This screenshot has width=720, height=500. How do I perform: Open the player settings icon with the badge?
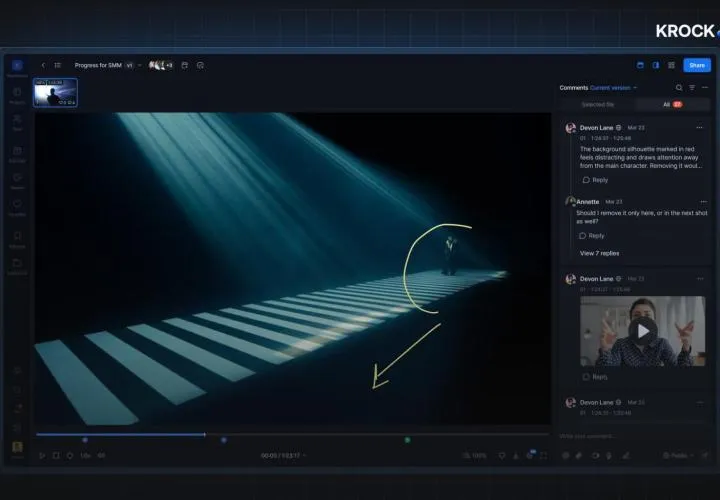click(x=530, y=455)
